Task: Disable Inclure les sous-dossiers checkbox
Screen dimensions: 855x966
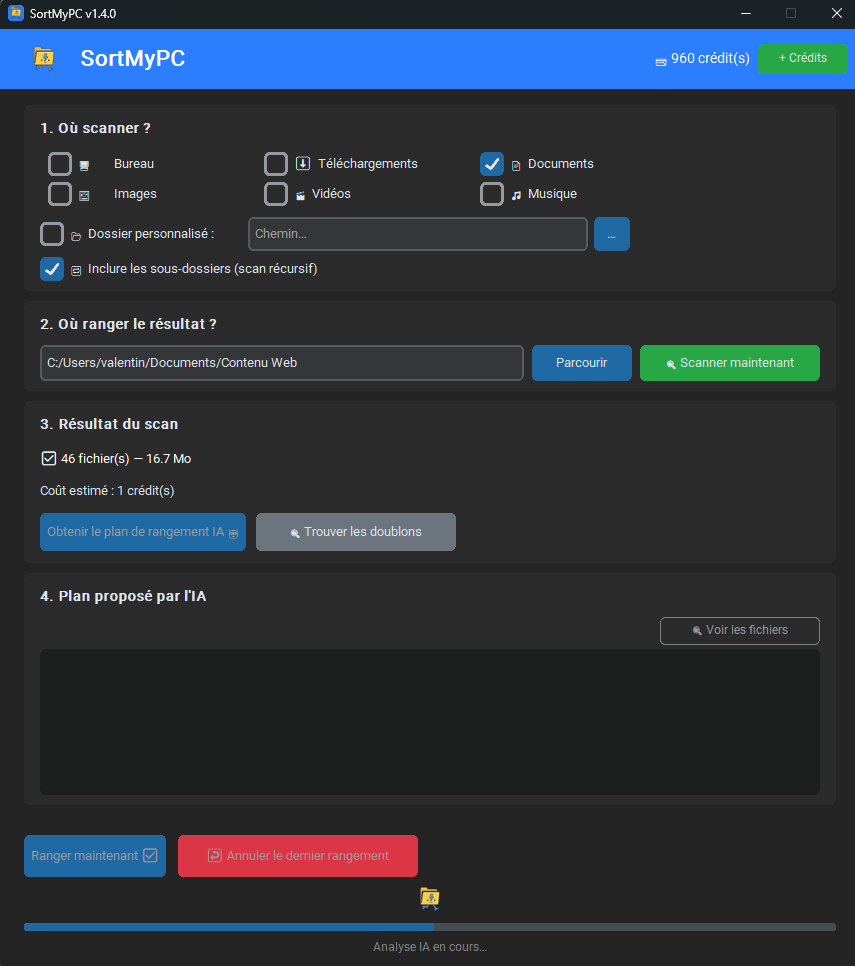Action: coord(52,269)
